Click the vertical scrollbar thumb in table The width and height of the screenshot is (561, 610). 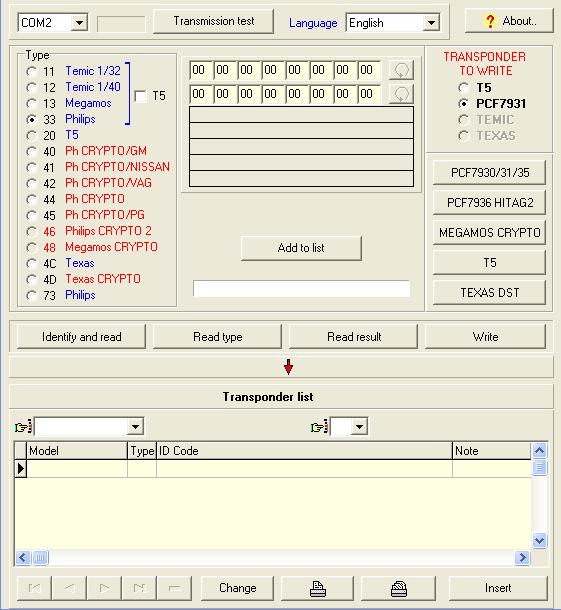(539, 467)
